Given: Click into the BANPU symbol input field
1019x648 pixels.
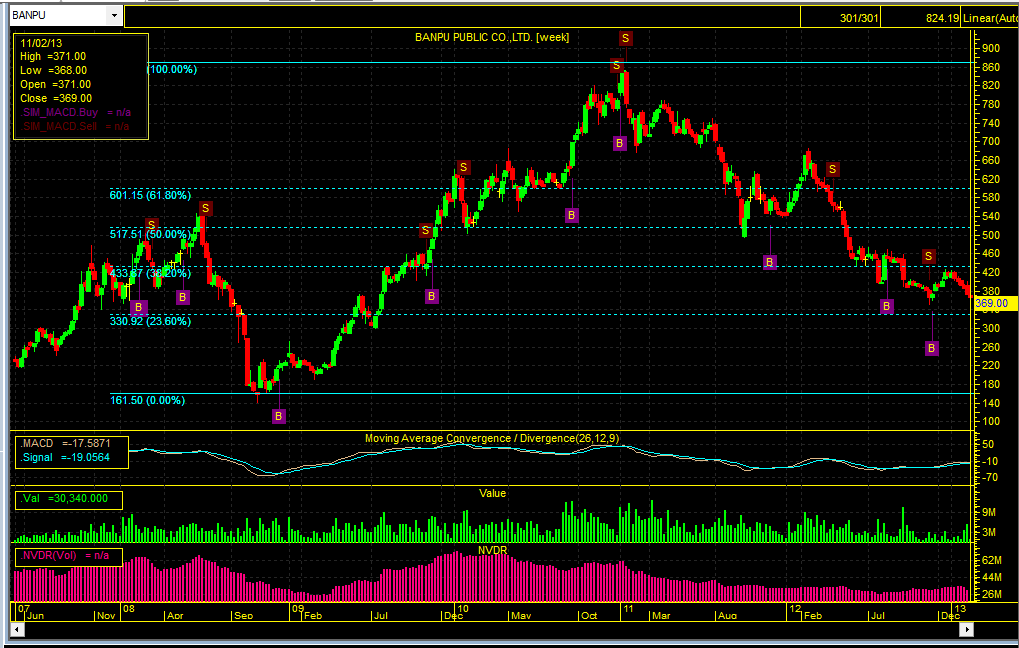Looking at the screenshot, I should [x=58, y=16].
